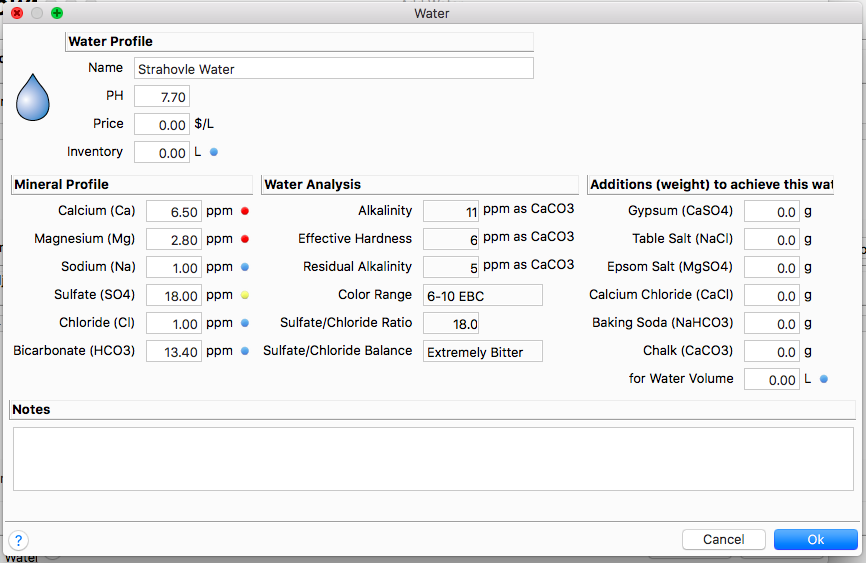Click the water drop profile icon
Image resolution: width=866 pixels, height=563 pixels.
[33, 98]
